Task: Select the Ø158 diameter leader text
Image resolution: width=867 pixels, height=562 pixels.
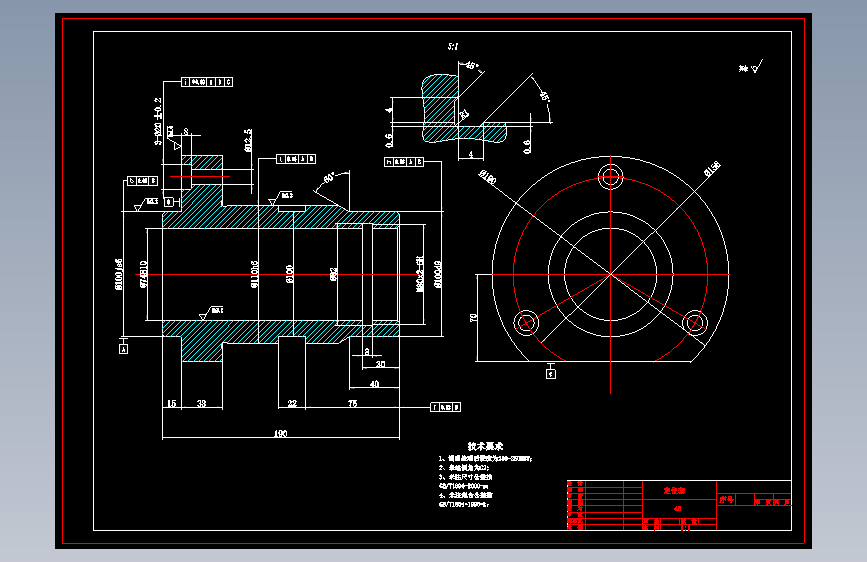Action: coord(712,169)
